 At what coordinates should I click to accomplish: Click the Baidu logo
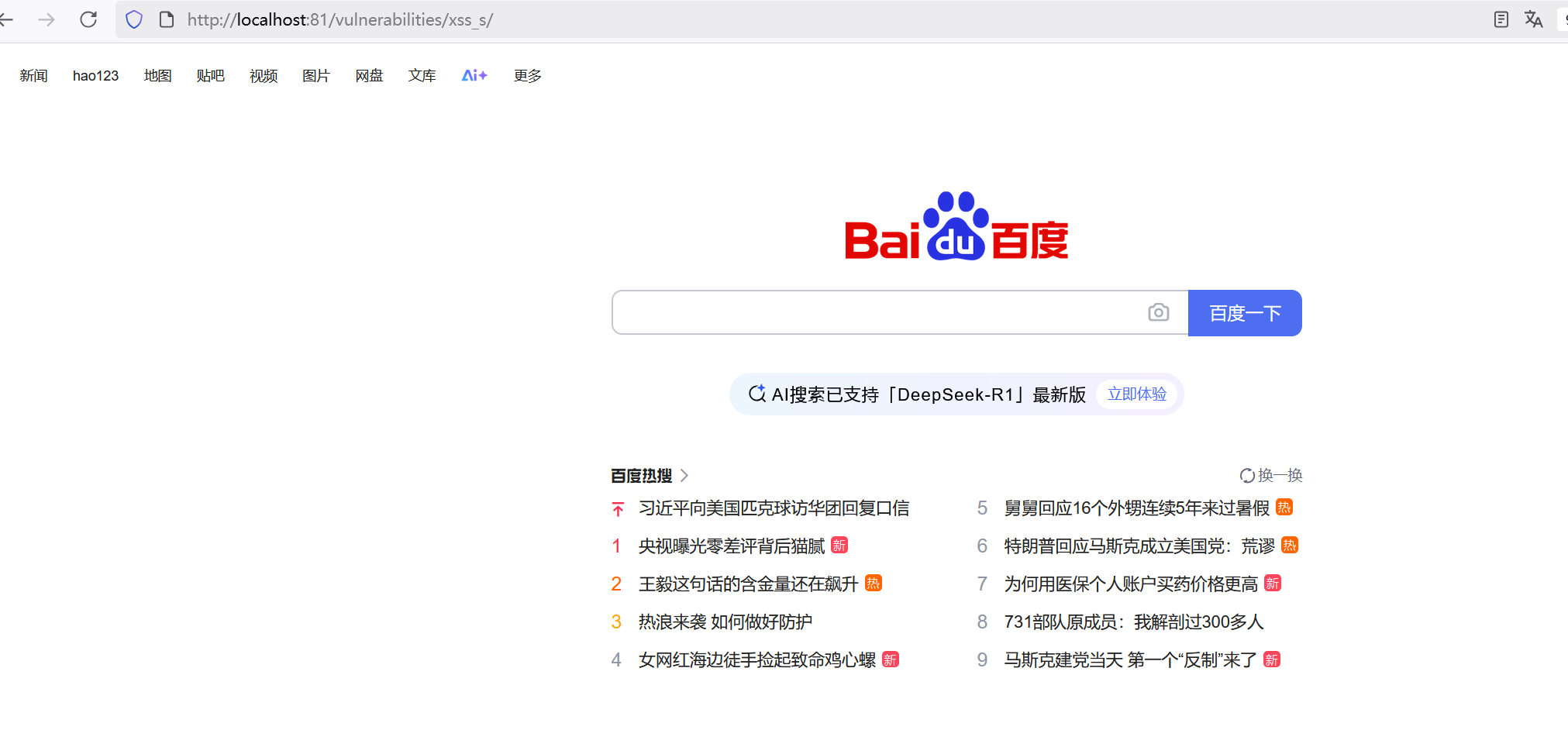(956, 226)
